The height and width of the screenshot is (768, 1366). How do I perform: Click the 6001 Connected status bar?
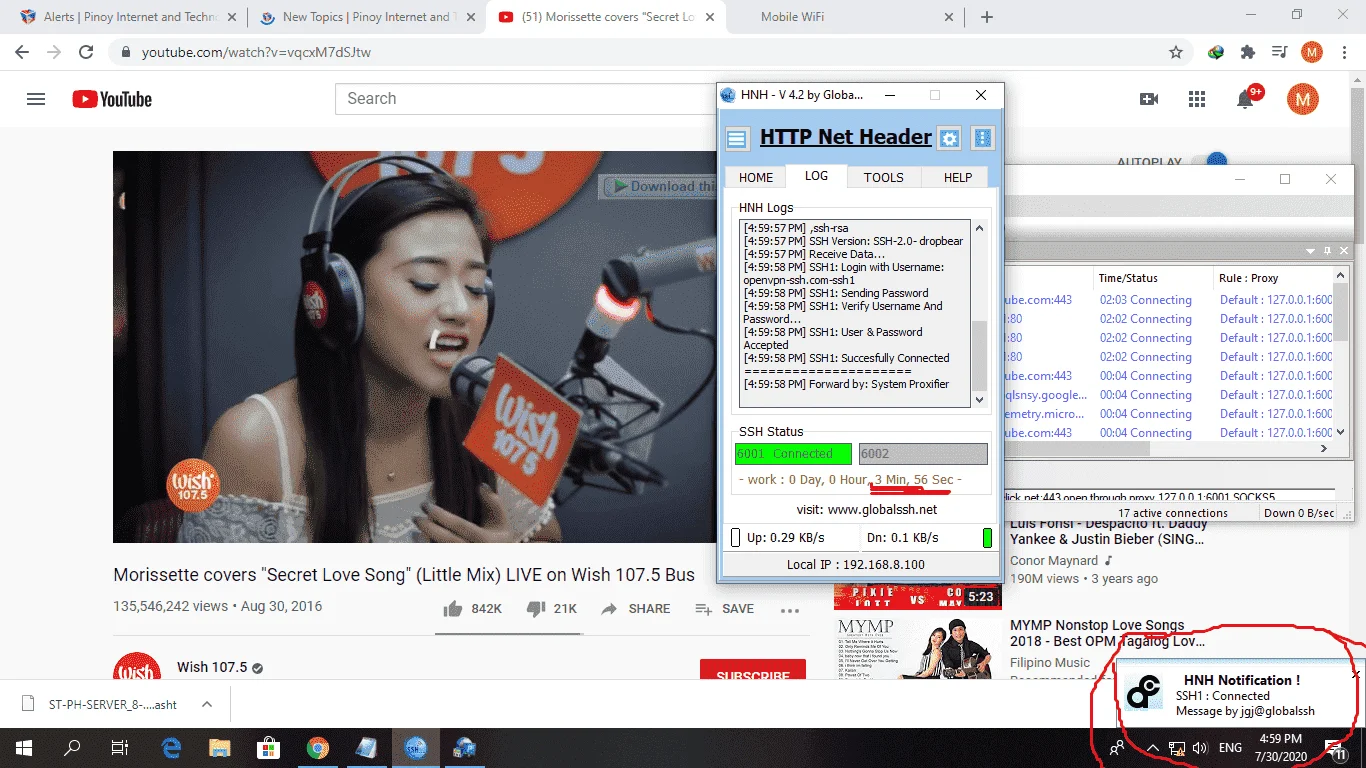793,454
